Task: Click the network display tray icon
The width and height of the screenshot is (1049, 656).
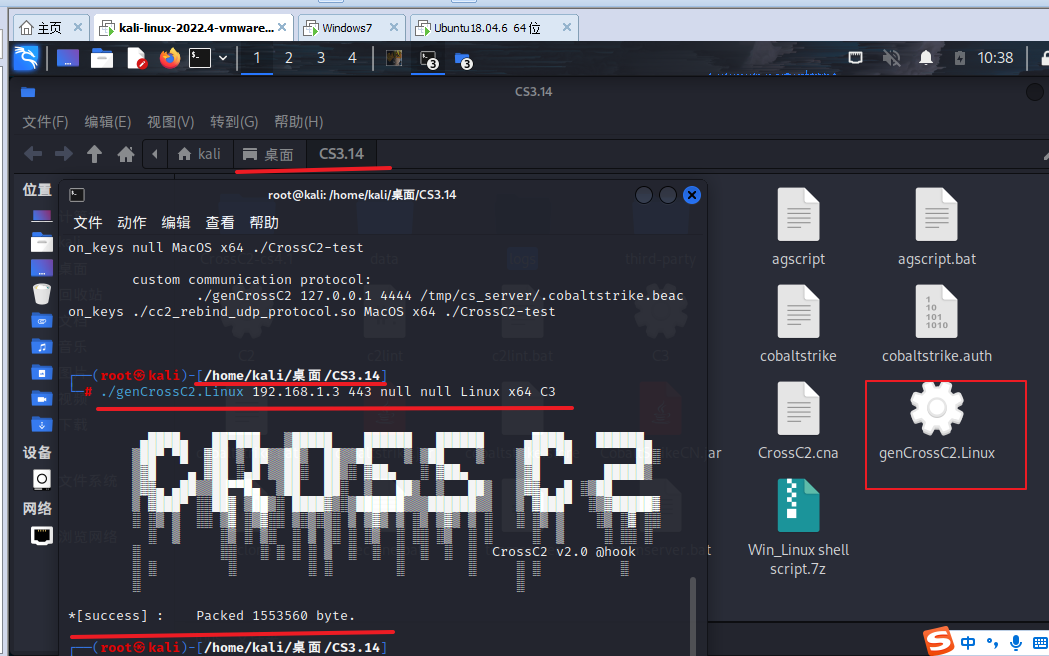Action: [x=855, y=58]
